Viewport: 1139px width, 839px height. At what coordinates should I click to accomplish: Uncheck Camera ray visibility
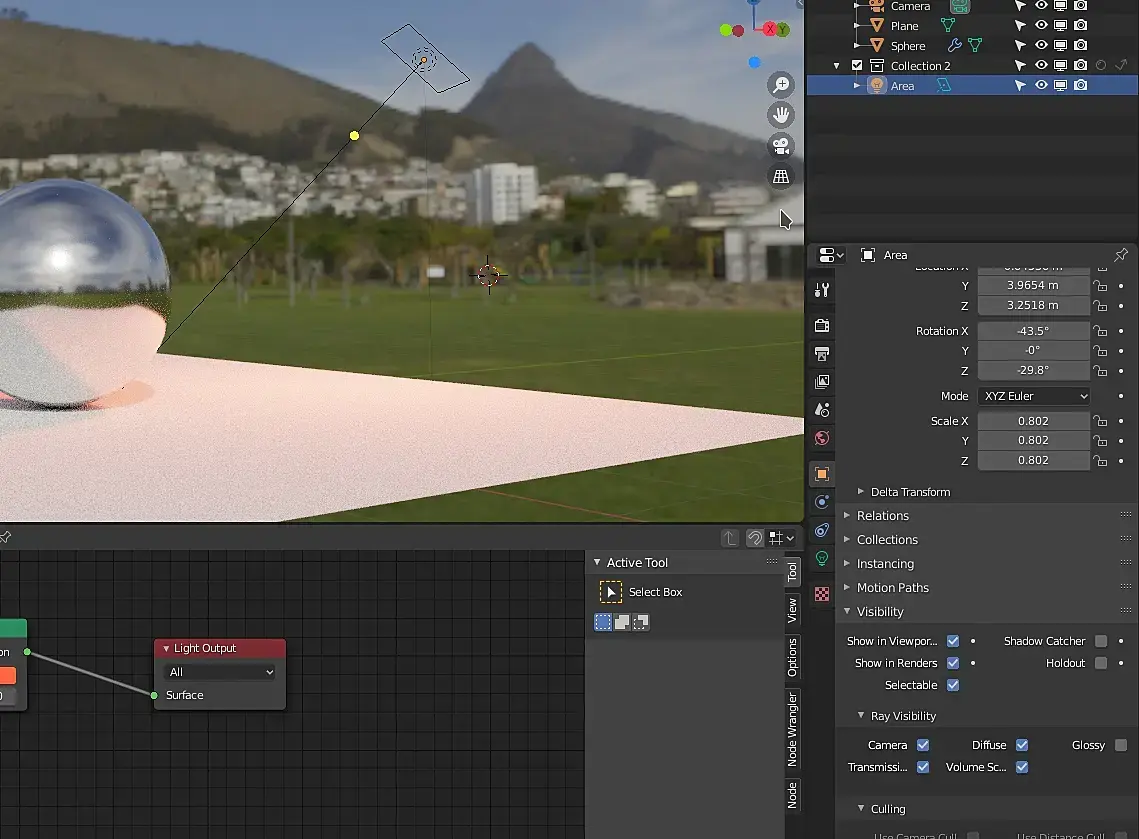(x=923, y=745)
